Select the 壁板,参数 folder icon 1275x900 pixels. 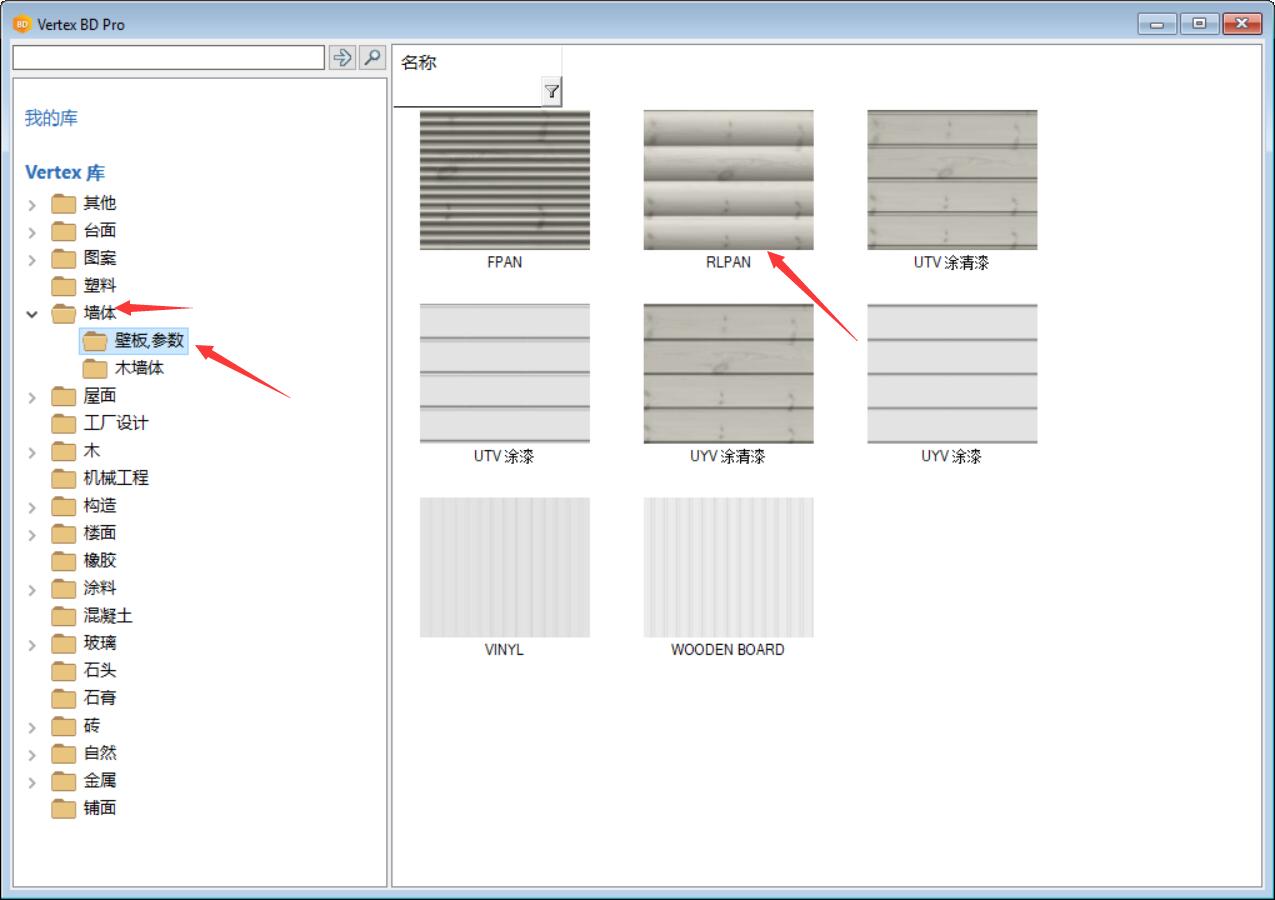[x=95, y=341]
